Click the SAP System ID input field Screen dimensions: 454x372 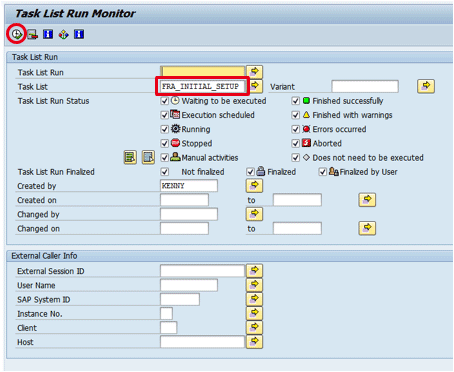180,299
